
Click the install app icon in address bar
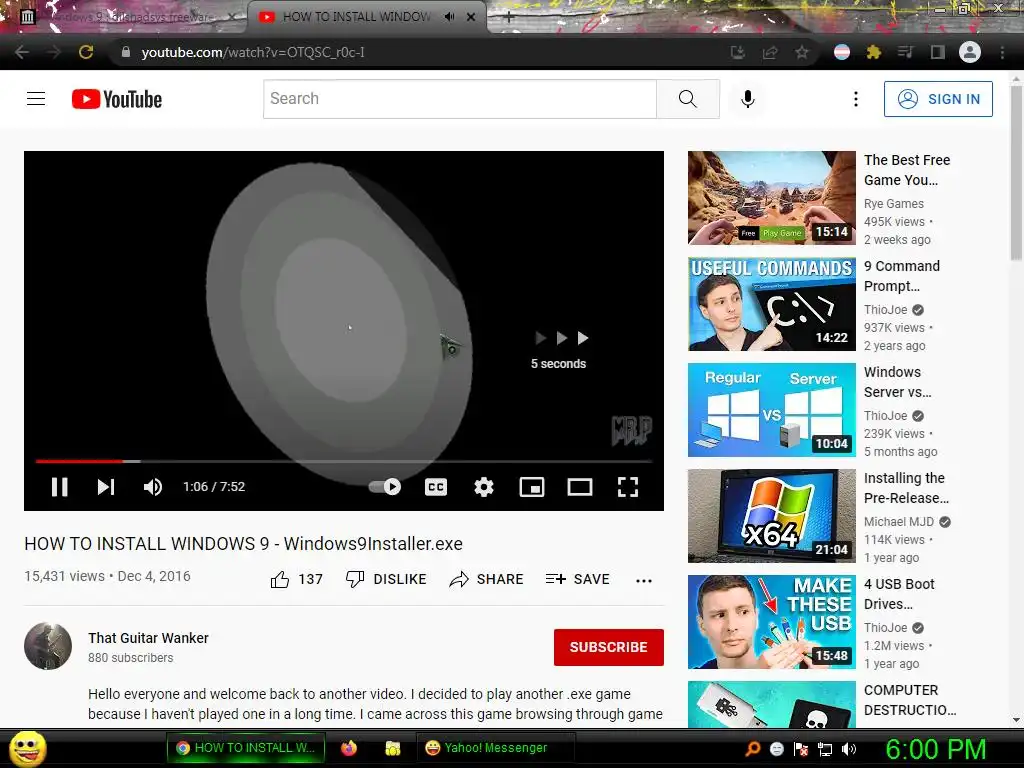737,52
